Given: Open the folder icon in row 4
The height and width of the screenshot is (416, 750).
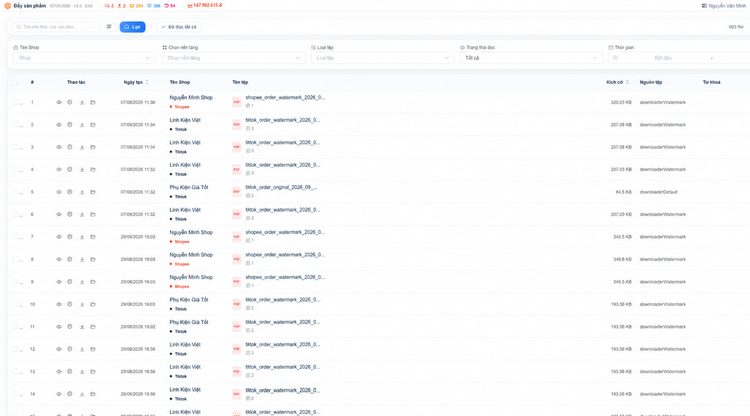Looking at the screenshot, I should click(x=93, y=170).
